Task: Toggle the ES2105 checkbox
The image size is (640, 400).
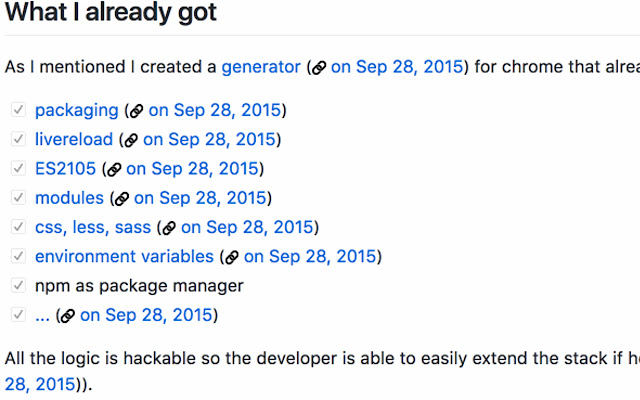Action: coord(18,169)
